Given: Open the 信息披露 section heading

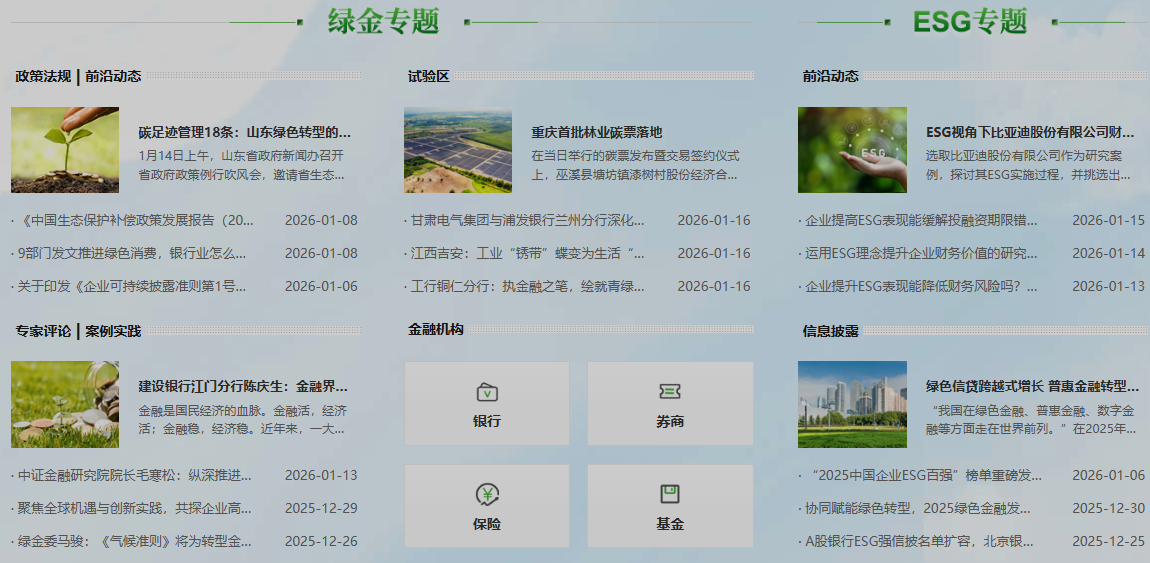Looking at the screenshot, I should click(x=830, y=331).
